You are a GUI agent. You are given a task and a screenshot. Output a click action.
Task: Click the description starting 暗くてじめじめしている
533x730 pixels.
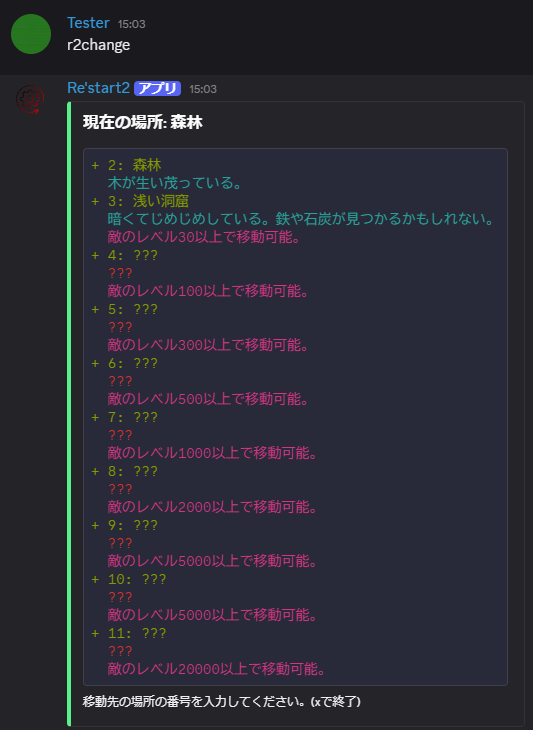pyautogui.click(x=300, y=218)
